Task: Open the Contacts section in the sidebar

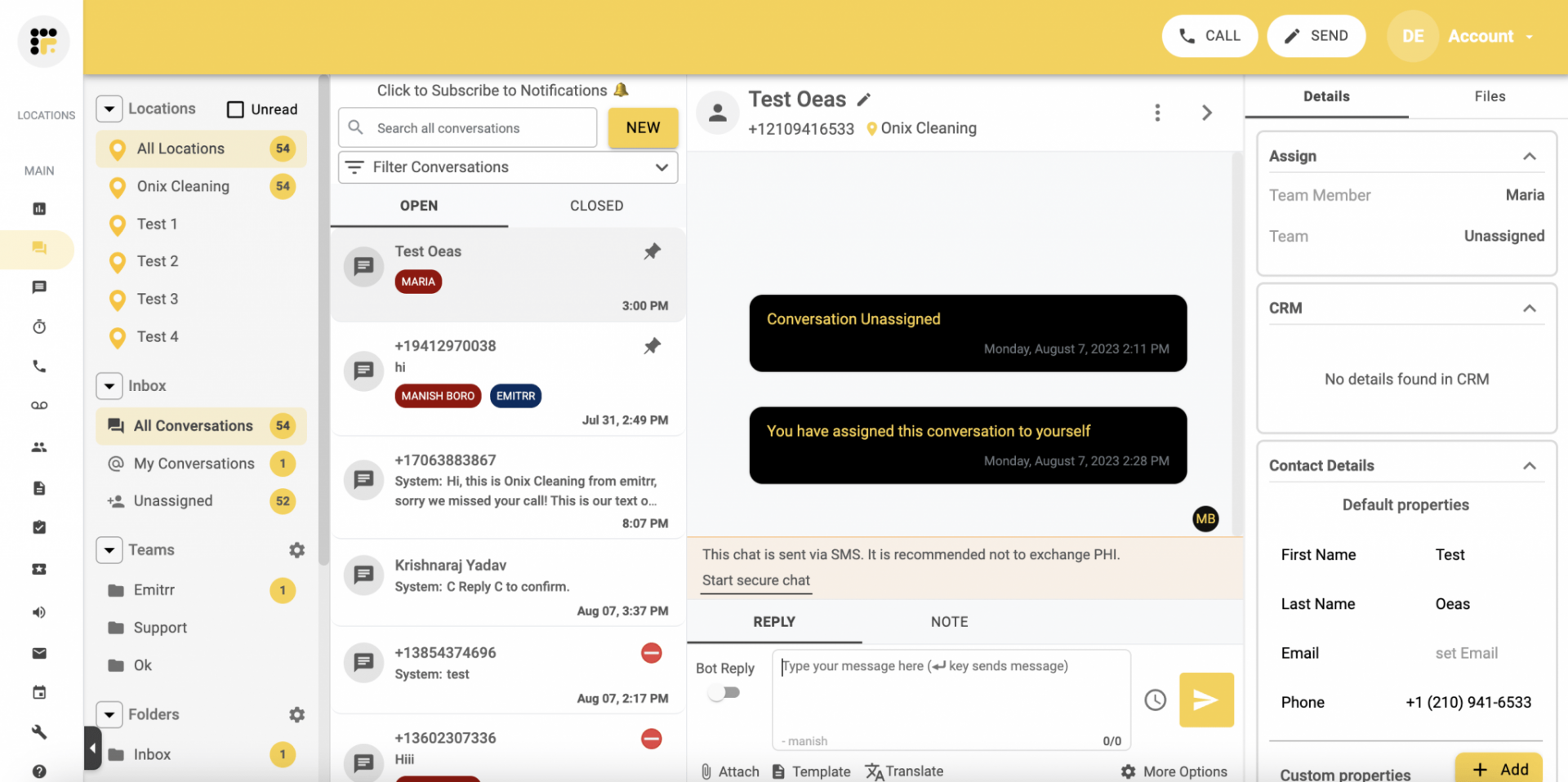Action: [x=38, y=447]
